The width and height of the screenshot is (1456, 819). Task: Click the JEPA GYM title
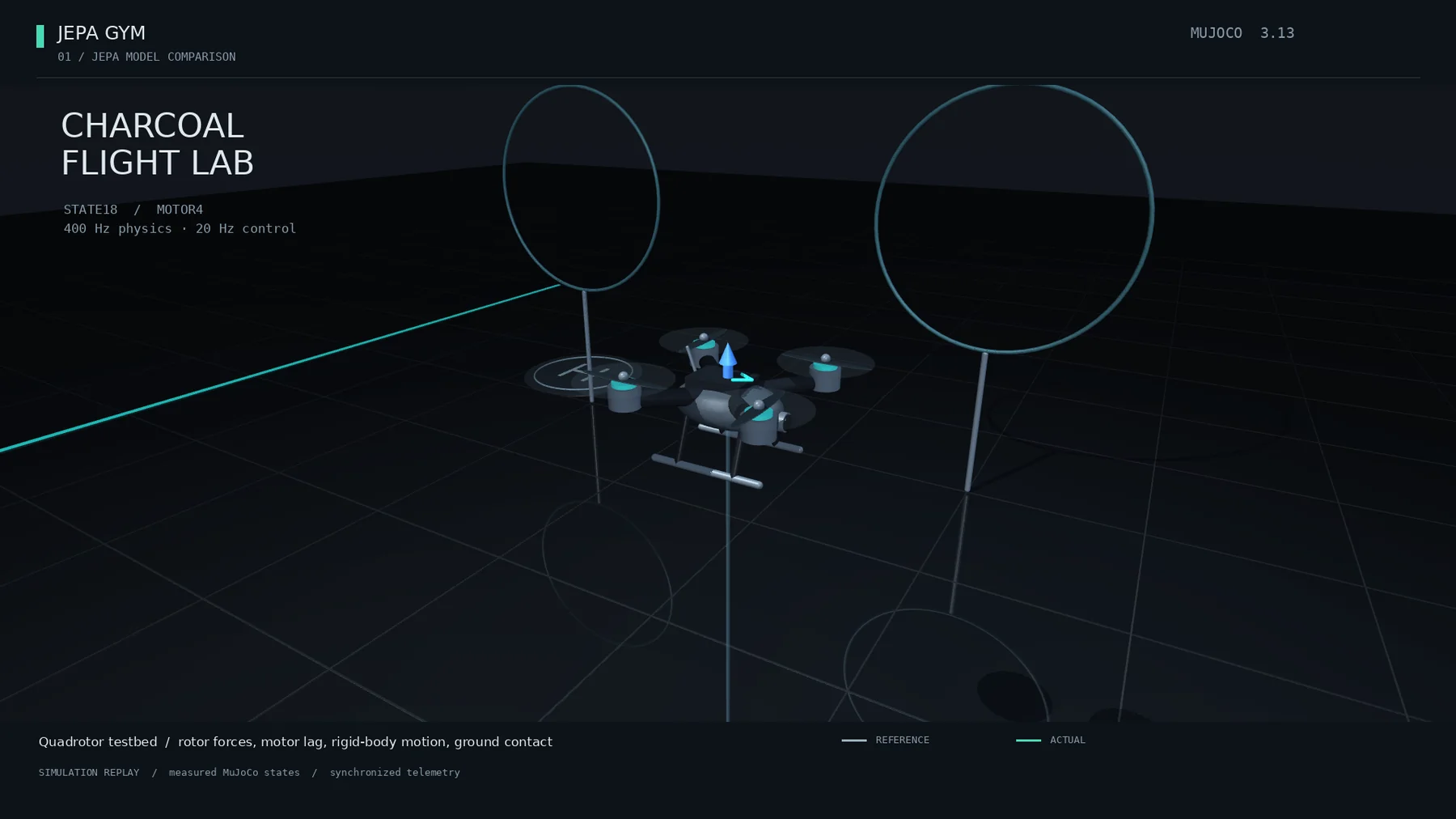tap(101, 33)
